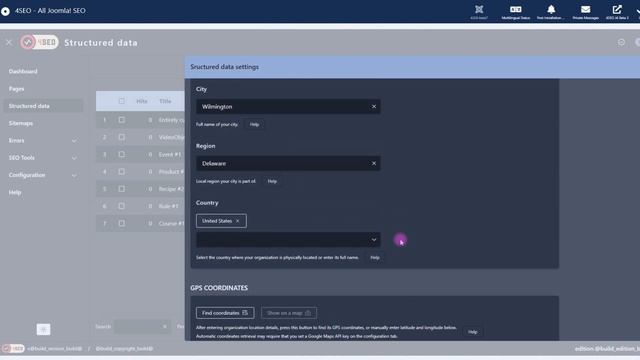Close the 4SEO panel with X
The width and height of the screenshot is (640, 360).
pos(9,42)
